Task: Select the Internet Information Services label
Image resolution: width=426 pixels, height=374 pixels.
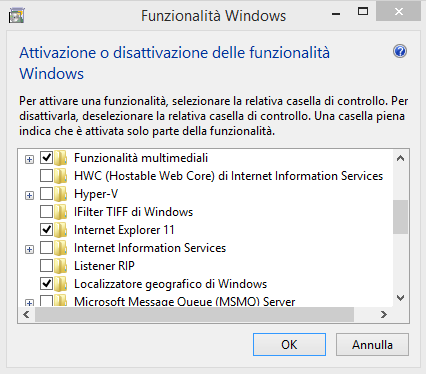Action: (150, 248)
